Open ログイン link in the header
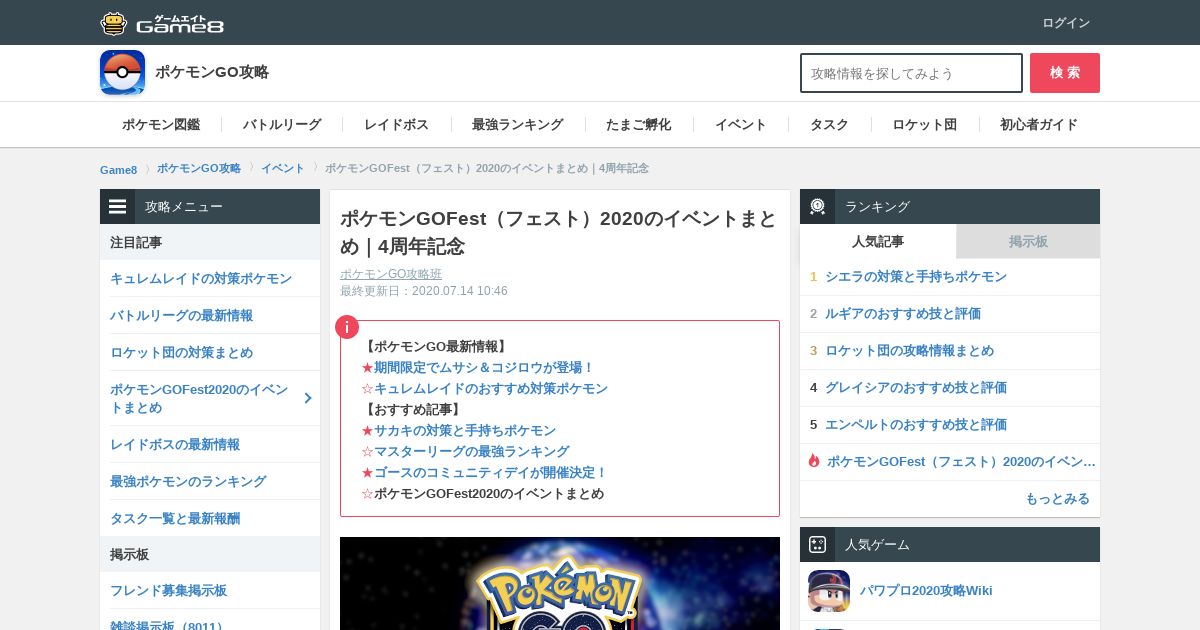1200x630 pixels. (1066, 23)
